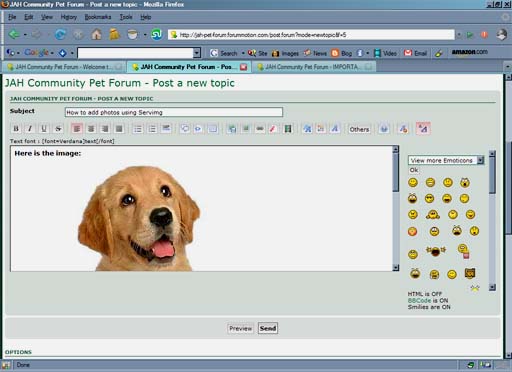Open the Tools menu
The height and width of the screenshot is (372, 512).
[x=126, y=17]
